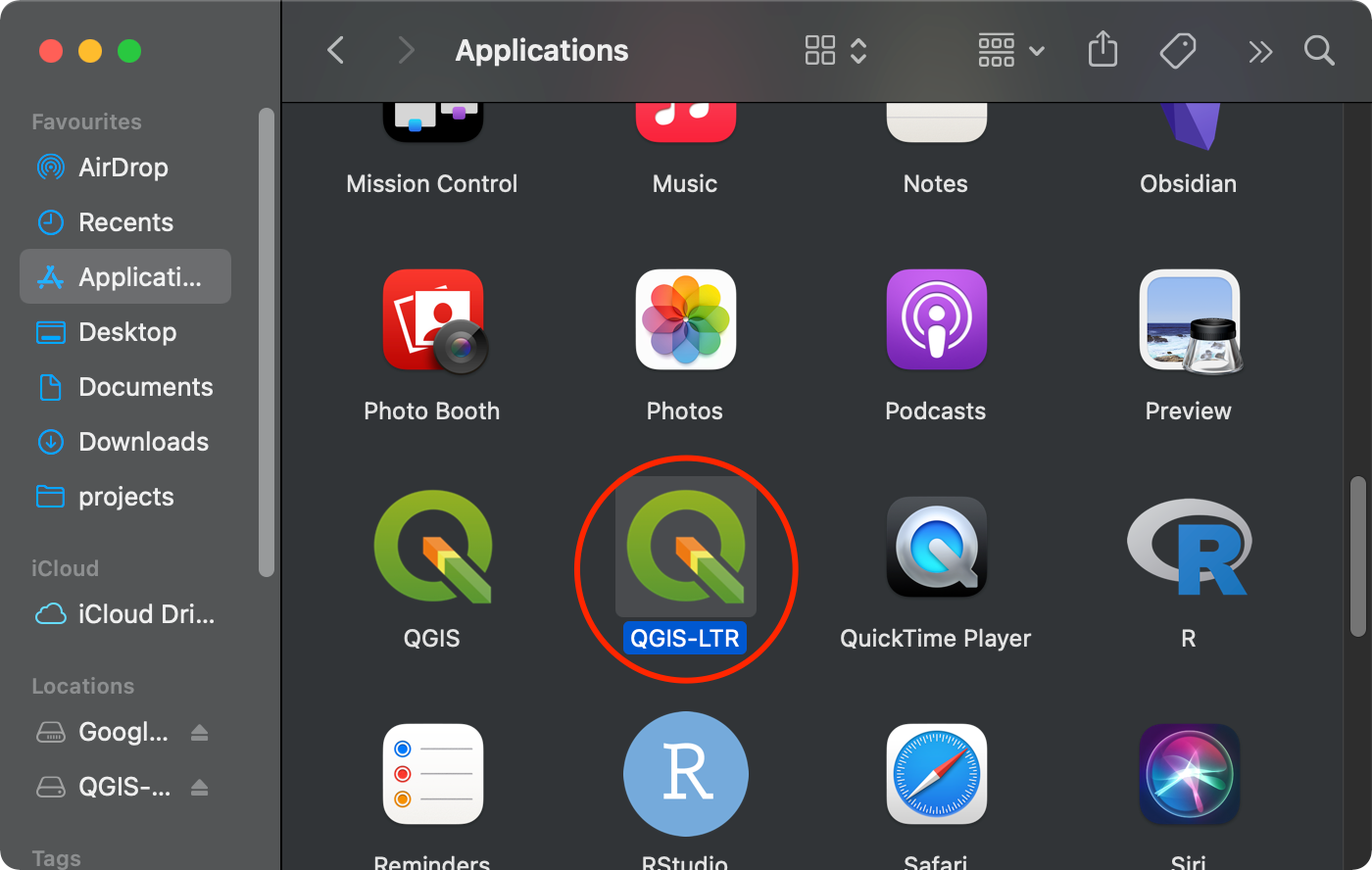The image size is (1372, 870).
Task: Open Downloads in the sidebar
Action: pyautogui.click(x=125, y=442)
